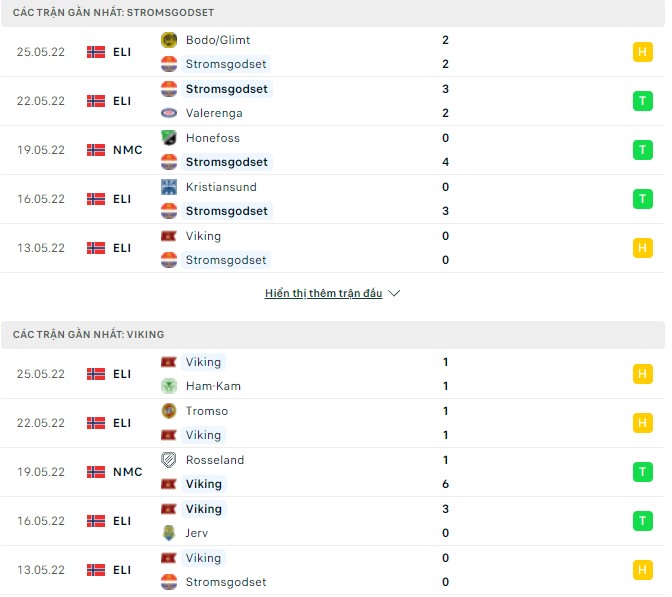Click the chevron beside 'Hiển thị thêm trận đấu'

[x=394, y=294]
